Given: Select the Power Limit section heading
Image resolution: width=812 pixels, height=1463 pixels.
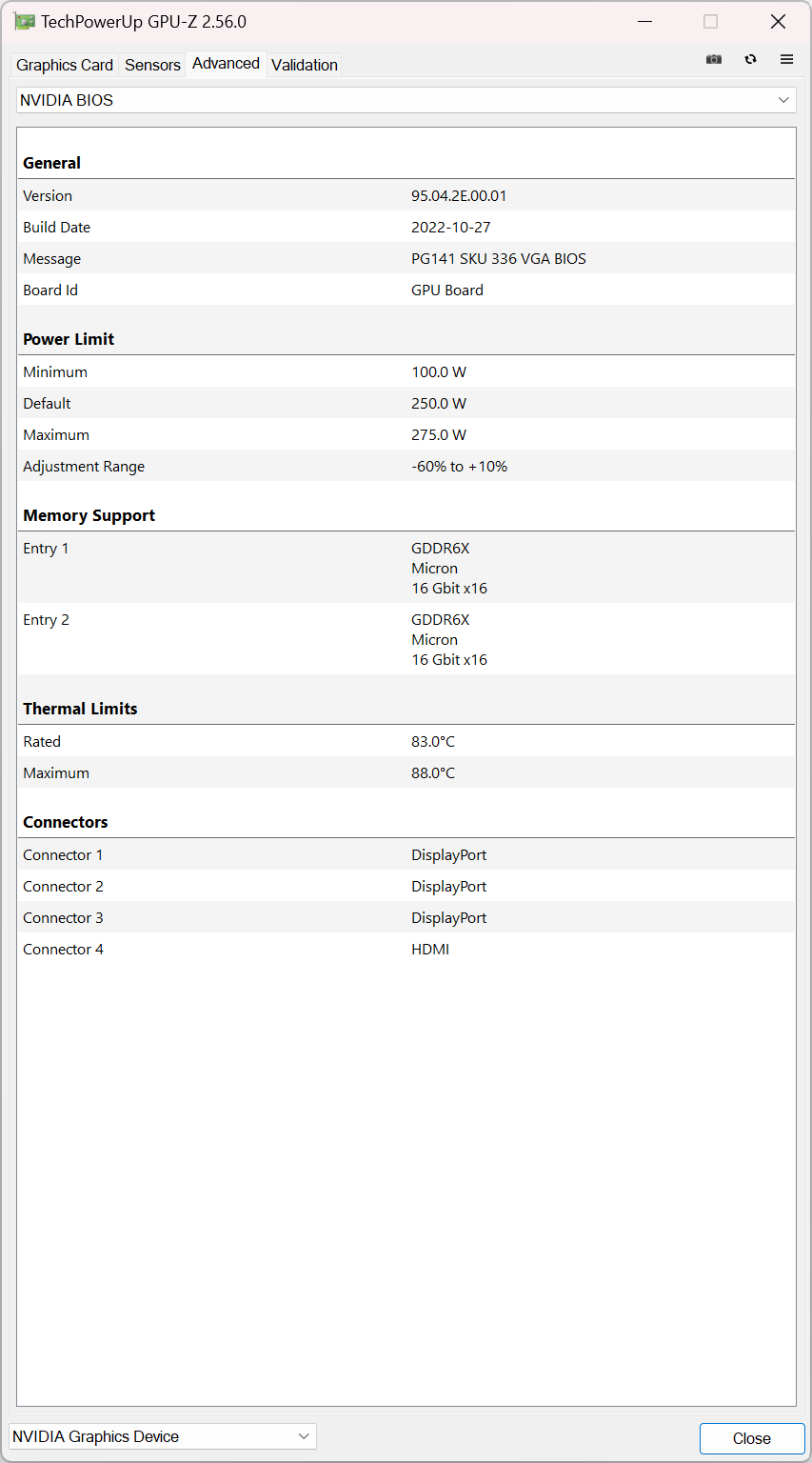Looking at the screenshot, I should pyautogui.click(x=69, y=339).
